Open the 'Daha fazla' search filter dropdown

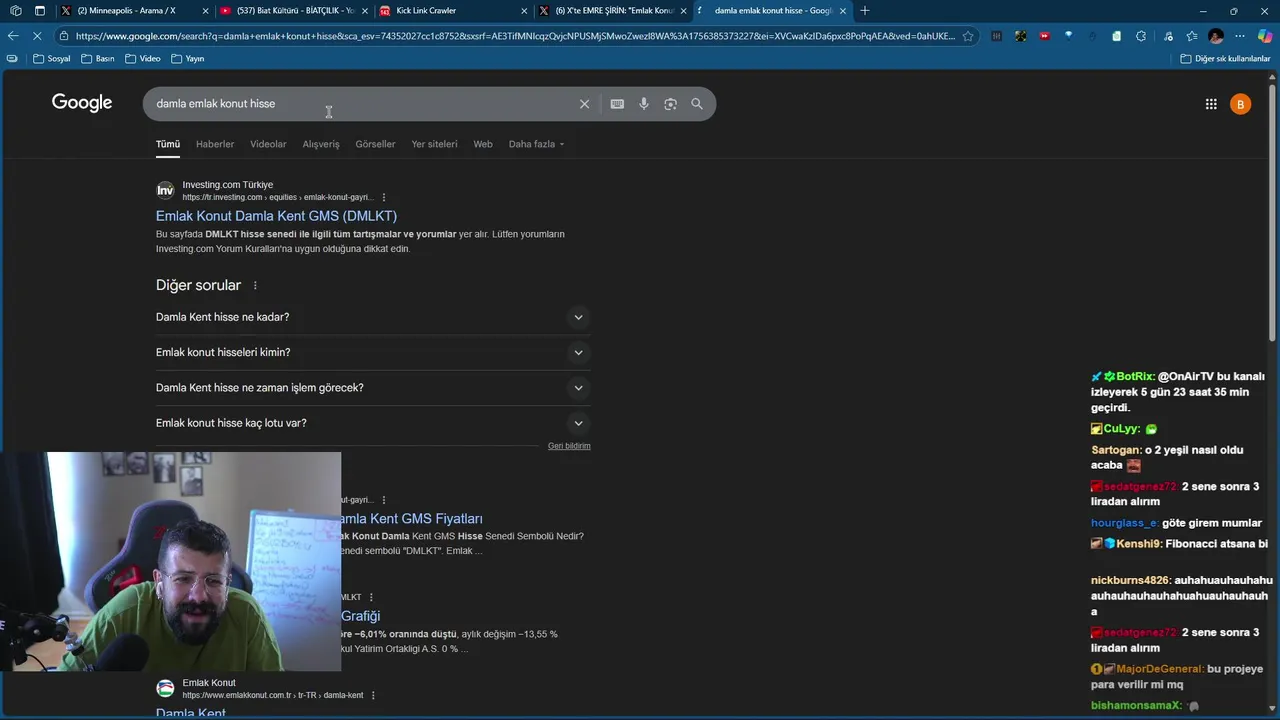click(536, 144)
